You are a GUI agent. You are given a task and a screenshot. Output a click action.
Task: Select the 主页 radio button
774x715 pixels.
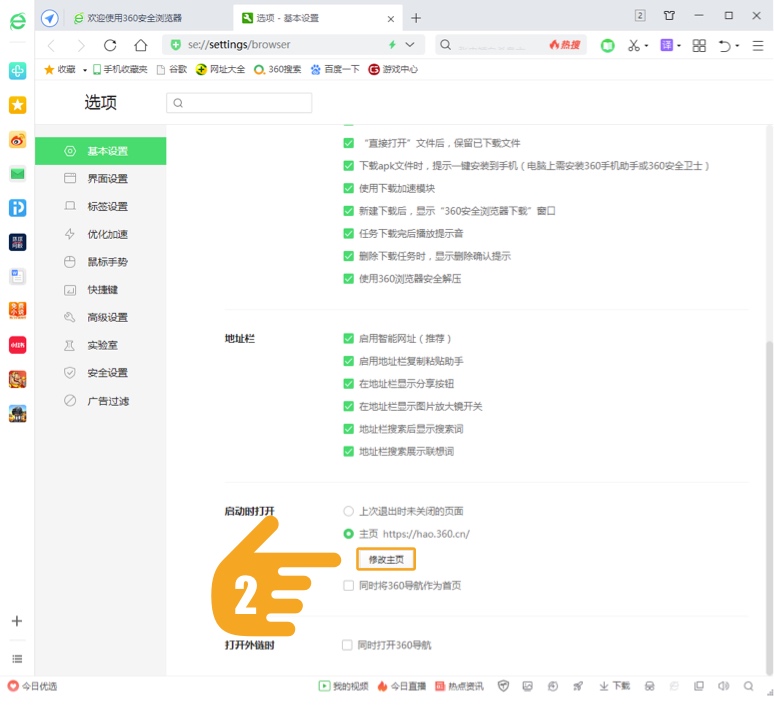(348, 534)
